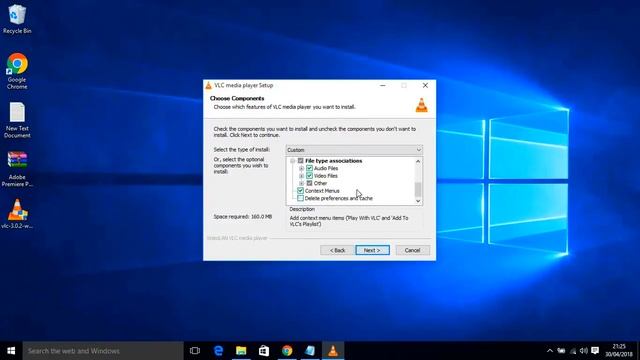This screenshot has height=360, width=640.
Task: Open the Store taskbar icon
Action: [264, 351]
